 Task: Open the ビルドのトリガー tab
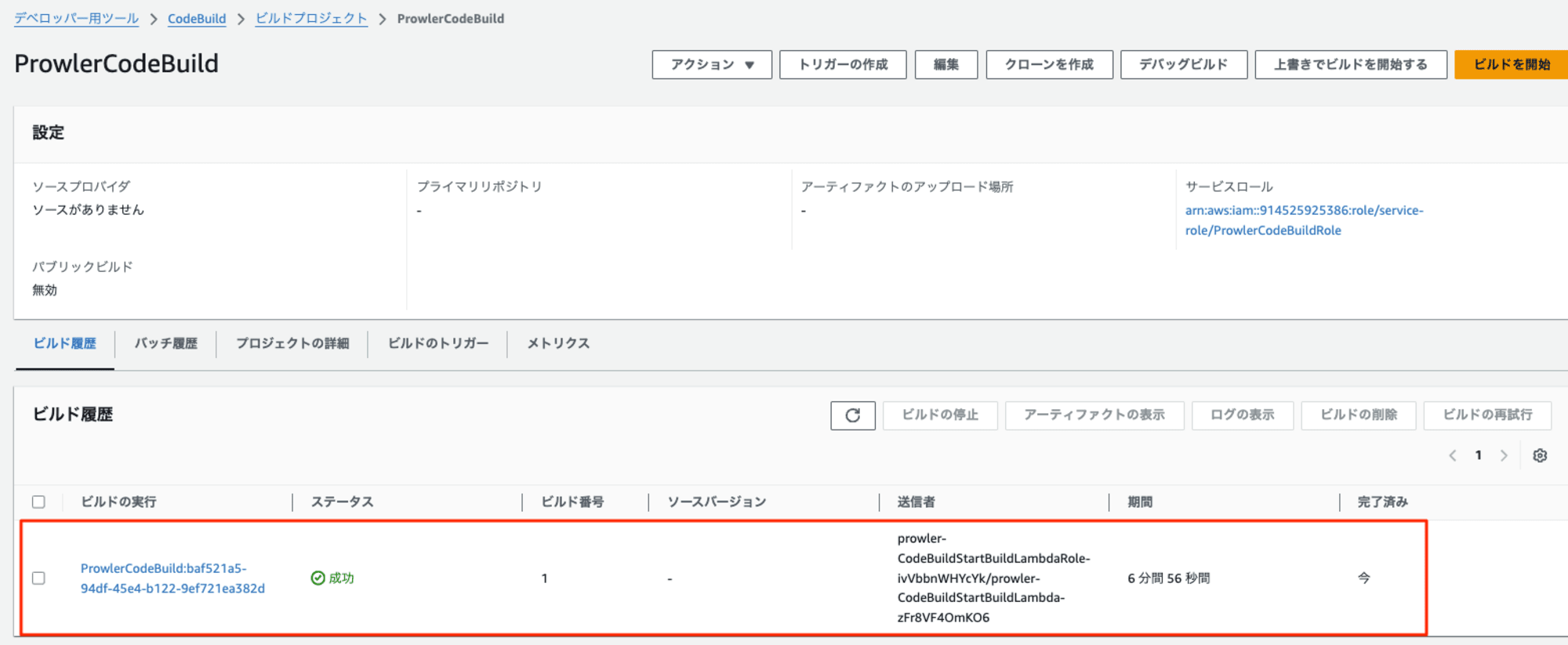pos(437,343)
